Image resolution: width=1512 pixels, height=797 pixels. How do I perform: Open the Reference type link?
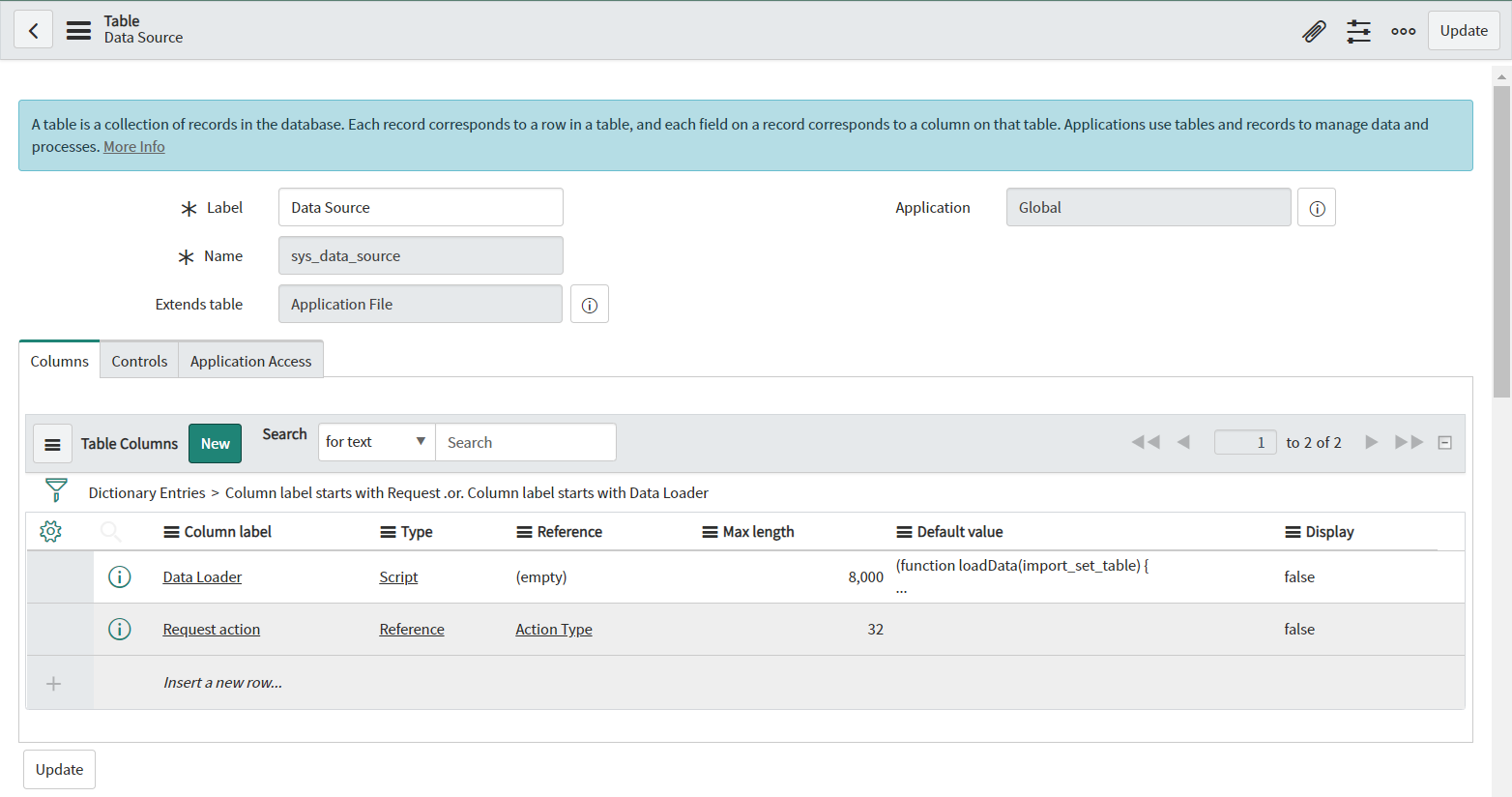coord(412,630)
